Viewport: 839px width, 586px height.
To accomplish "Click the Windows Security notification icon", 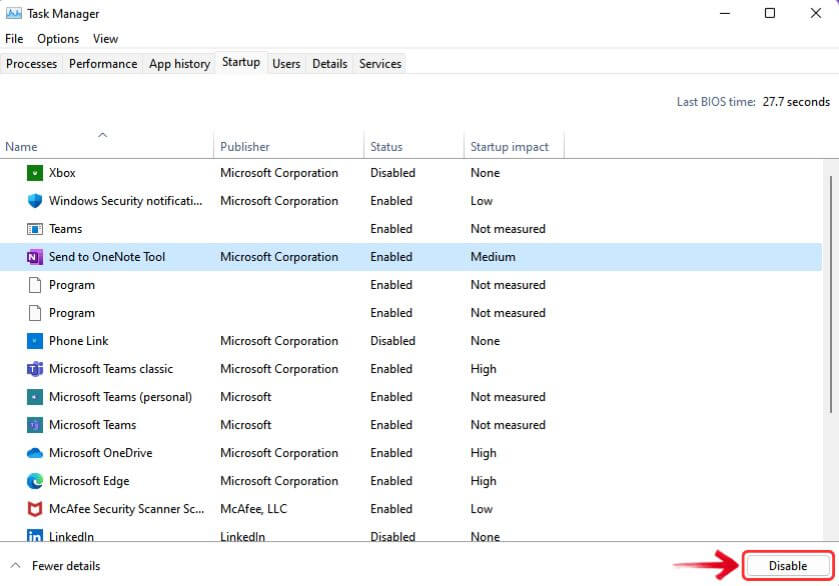I will click(34, 200).
